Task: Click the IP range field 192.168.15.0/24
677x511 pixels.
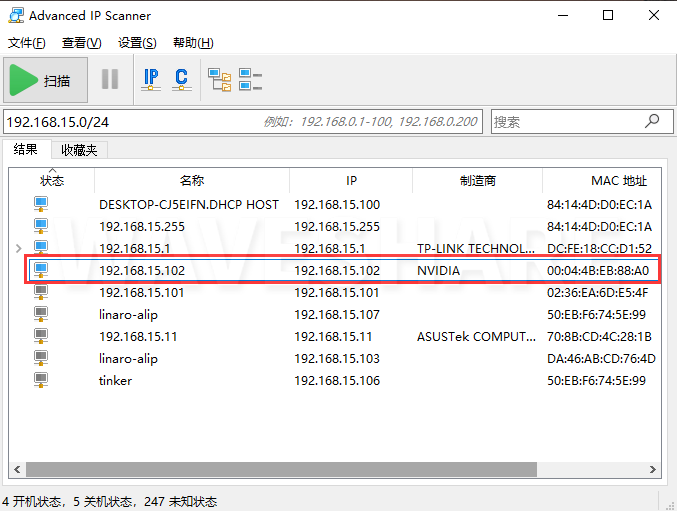Action: pyautogui.click(x=243, y=122)
